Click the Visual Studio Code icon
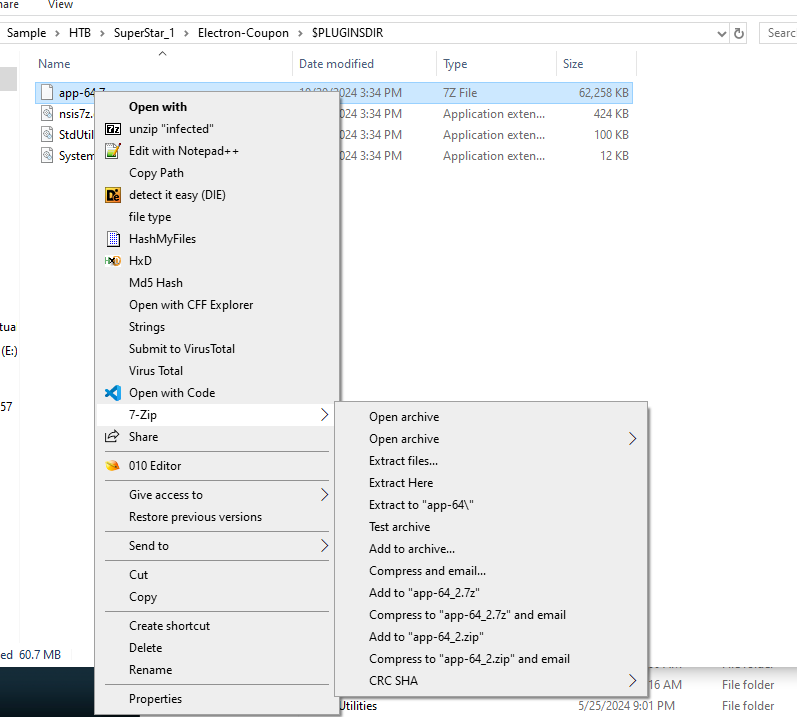The height and width of the screenshot is (717, 797). 113,393
